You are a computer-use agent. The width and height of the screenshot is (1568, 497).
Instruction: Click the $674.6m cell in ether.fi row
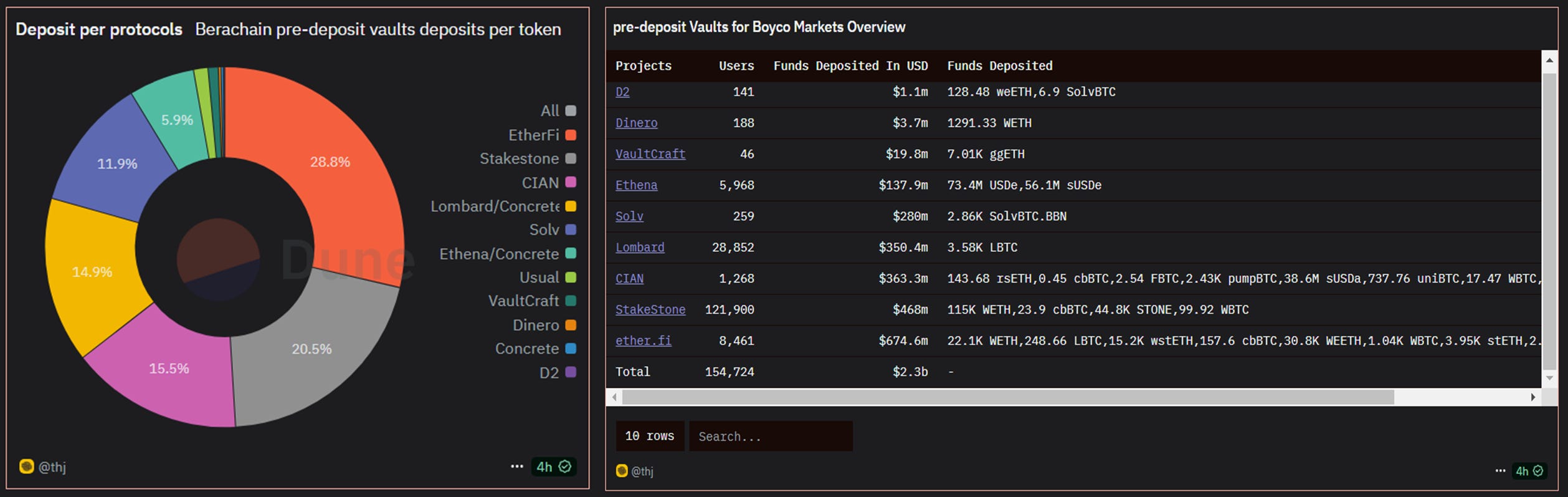point(903,341)
